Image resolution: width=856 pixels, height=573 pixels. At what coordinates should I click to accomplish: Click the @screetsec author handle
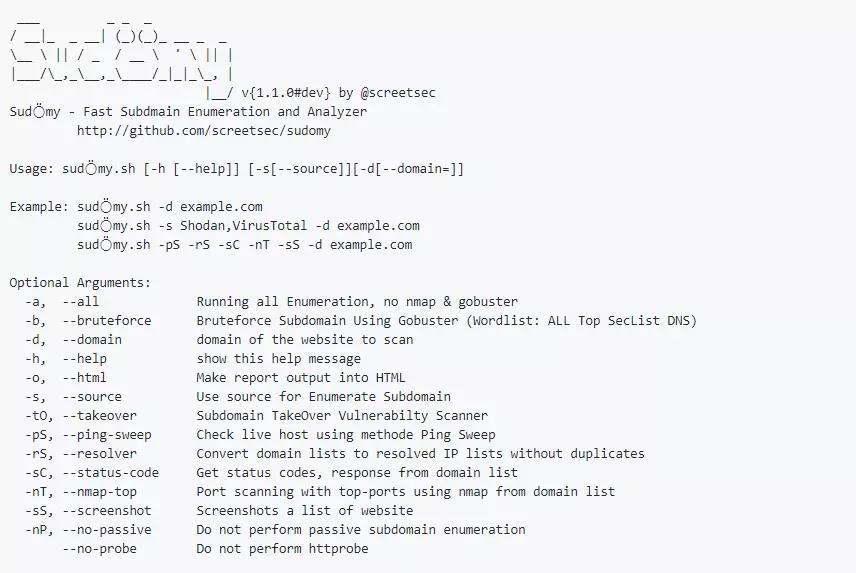pyautogui.click(x=398, y=93)
